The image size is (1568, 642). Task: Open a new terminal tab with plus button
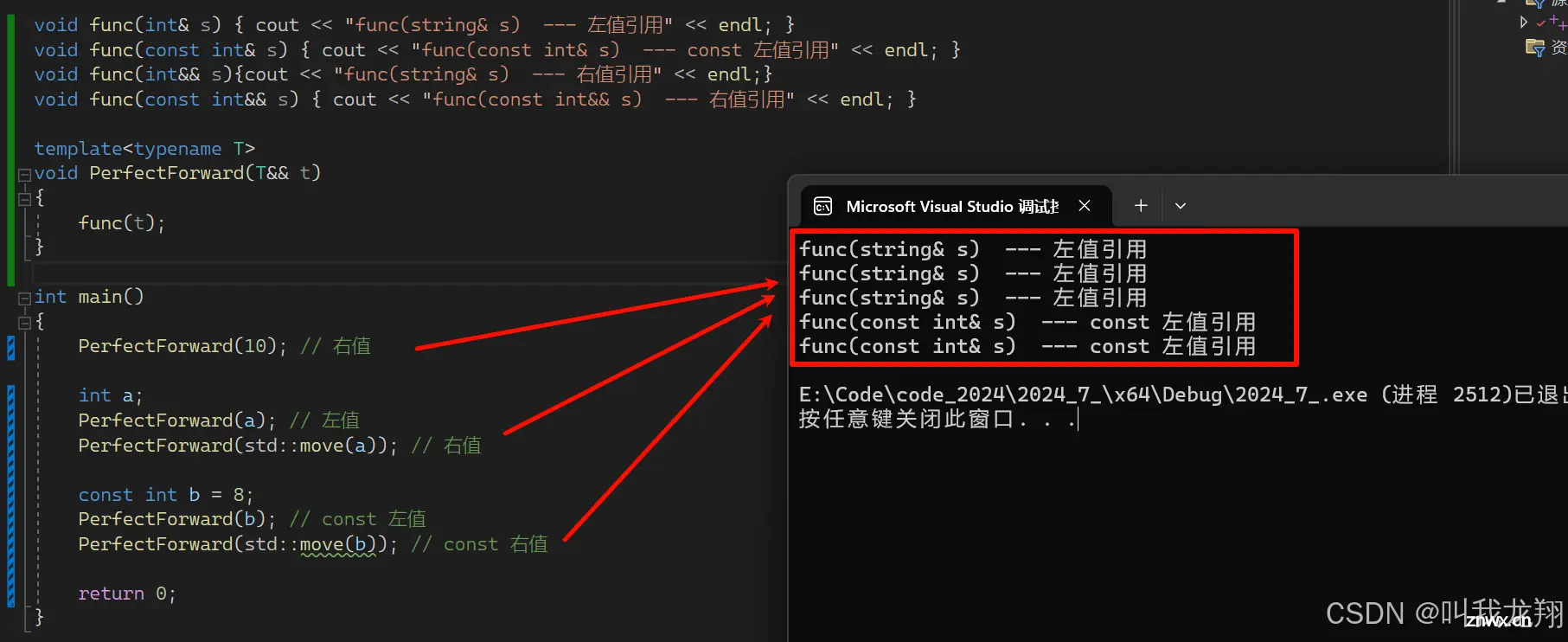[1141, 206]
